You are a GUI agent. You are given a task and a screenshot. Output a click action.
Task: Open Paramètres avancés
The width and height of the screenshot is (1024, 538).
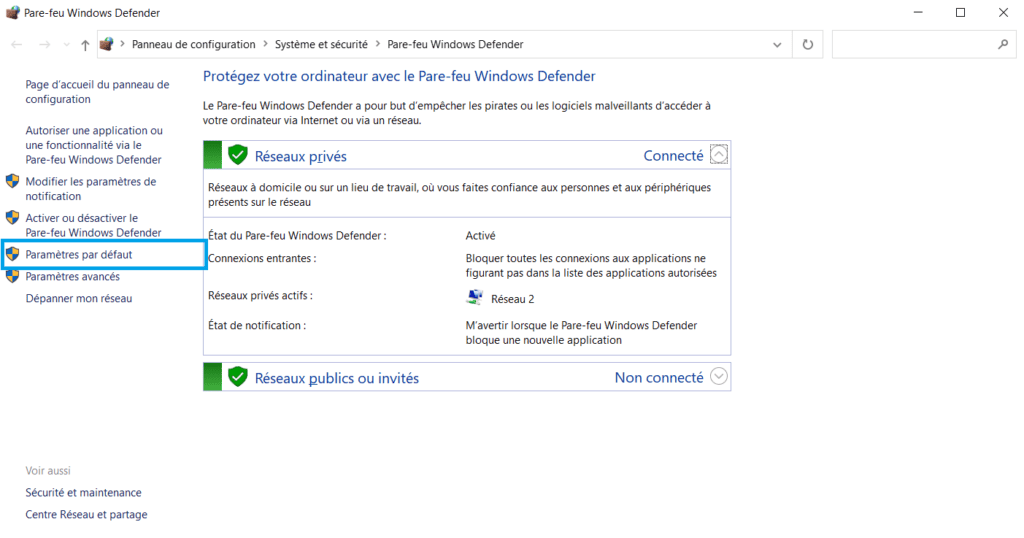72,277
